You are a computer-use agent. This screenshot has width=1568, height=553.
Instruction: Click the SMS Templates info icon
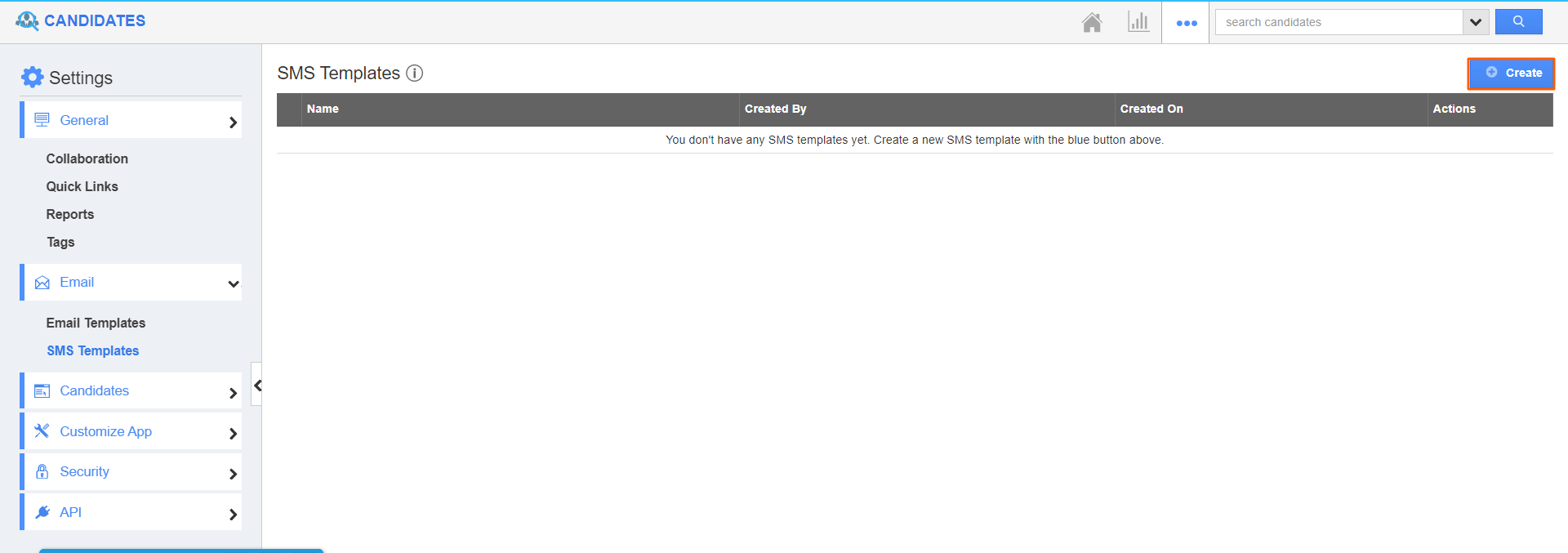pos(415,74)
